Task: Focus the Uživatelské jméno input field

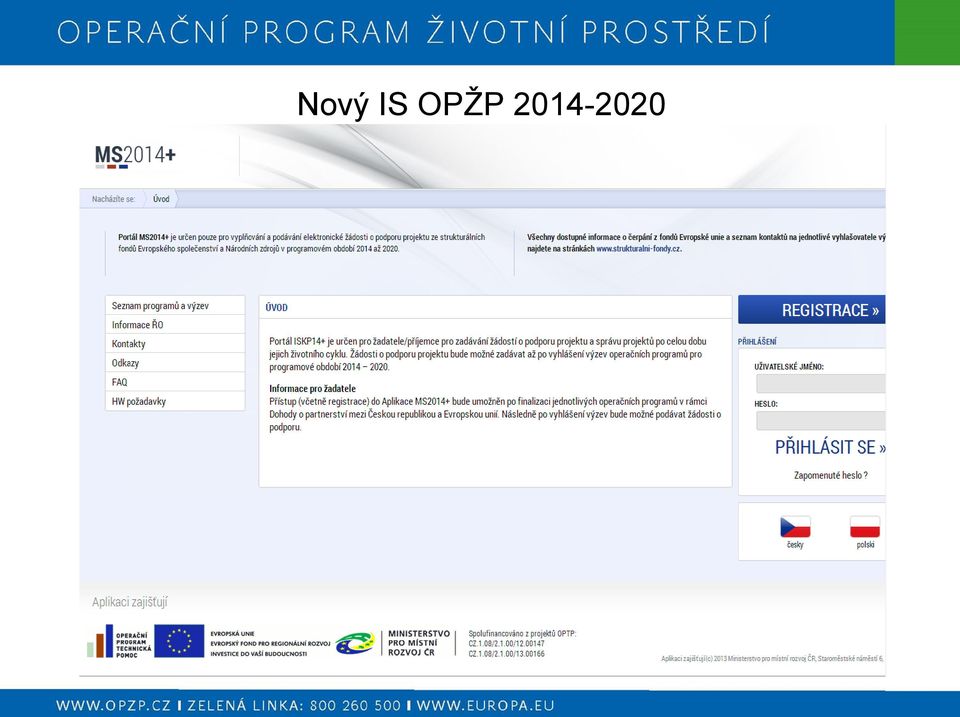Action: point(820,383)
